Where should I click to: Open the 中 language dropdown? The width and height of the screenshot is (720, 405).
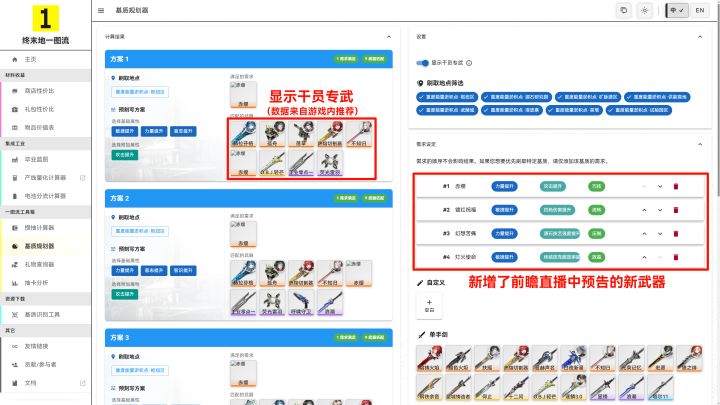[677, 10]
